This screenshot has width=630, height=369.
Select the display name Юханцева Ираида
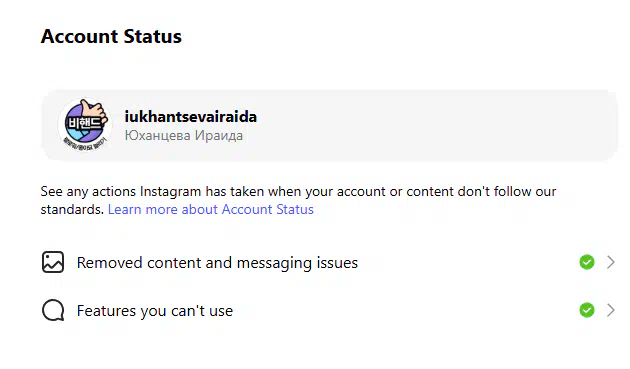(184, 135)
